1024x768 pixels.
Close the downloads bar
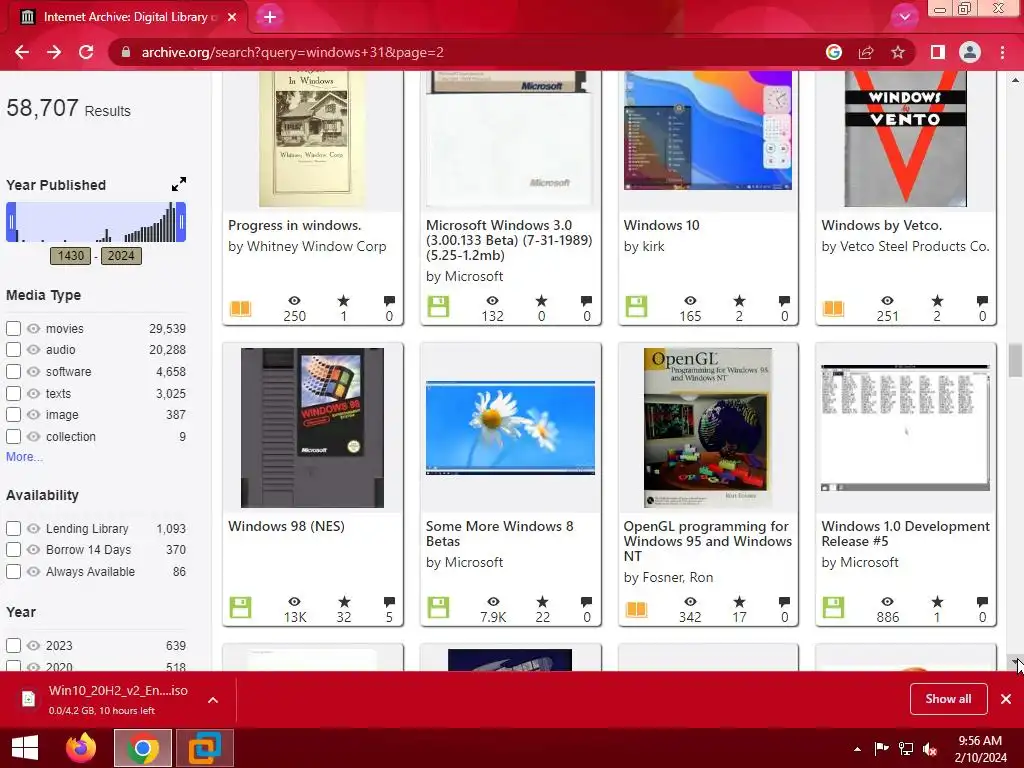pos(1006,699)
